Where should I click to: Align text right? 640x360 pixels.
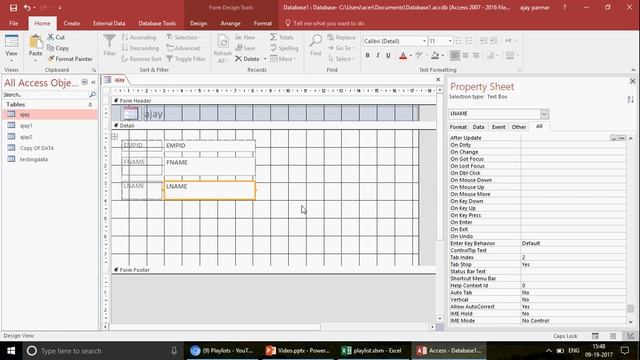pos(476,55)
